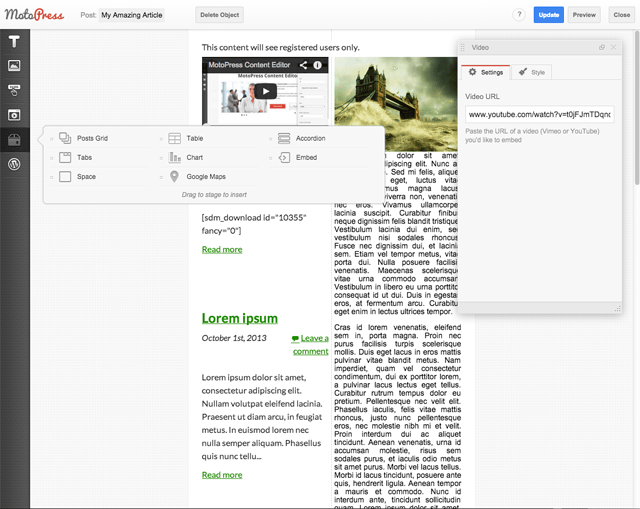
Task: Open the Other widgets toolbox group
Action: tap(14, 140)
